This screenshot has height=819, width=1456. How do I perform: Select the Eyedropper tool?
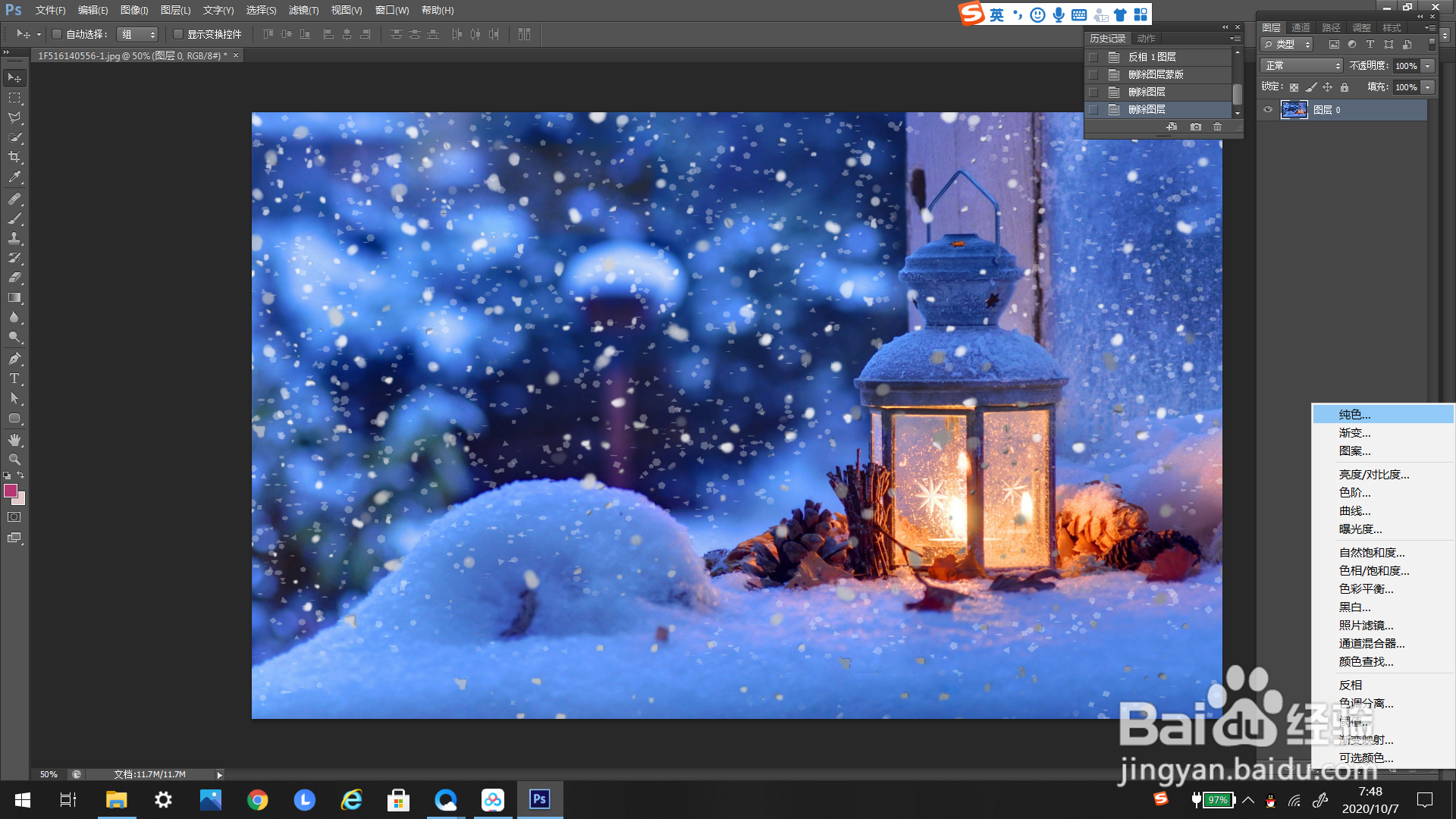pyautogui.click(x=14, y=177)
